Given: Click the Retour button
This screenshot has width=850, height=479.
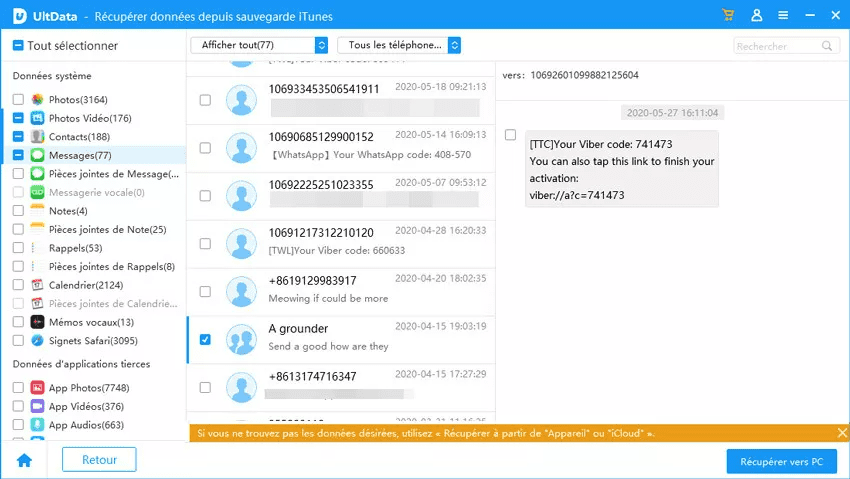Looking at the screenshot, I should coord(99,460).
